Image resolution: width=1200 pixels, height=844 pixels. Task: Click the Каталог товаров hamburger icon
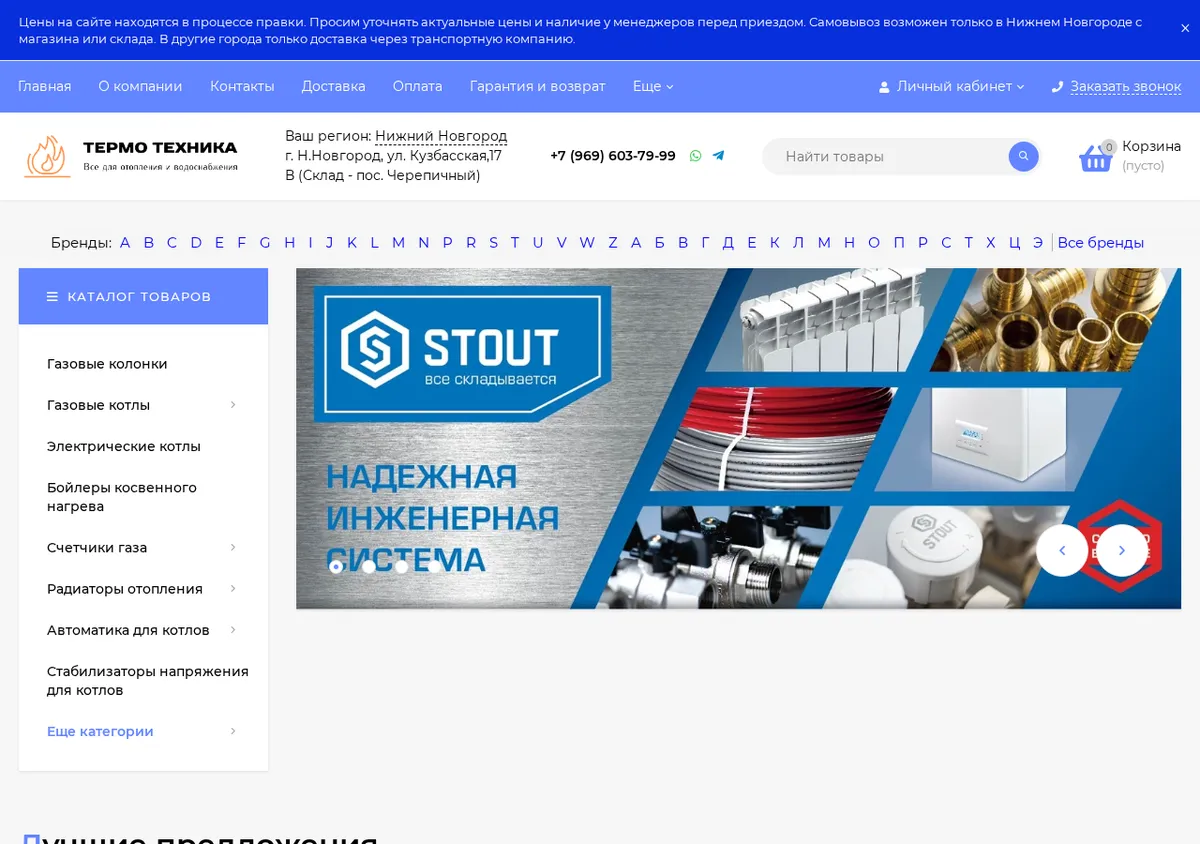point(53,297)
